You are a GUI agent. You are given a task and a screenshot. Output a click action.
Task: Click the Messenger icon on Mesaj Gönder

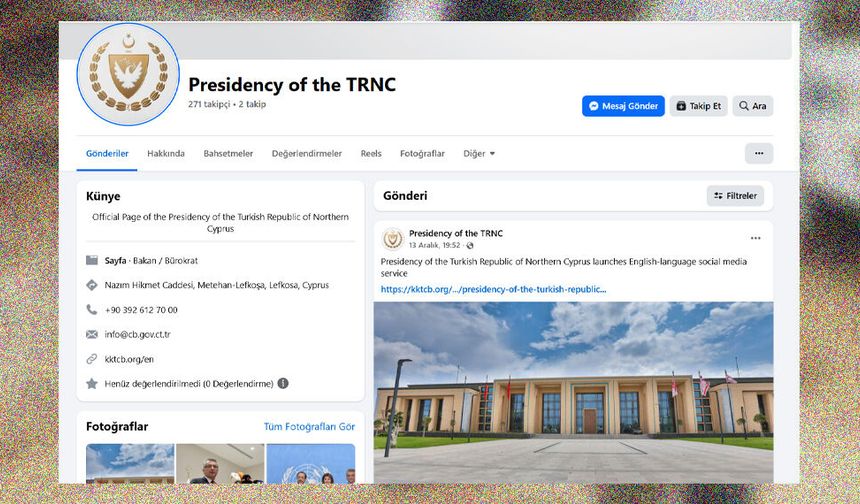tap(593, 106)
